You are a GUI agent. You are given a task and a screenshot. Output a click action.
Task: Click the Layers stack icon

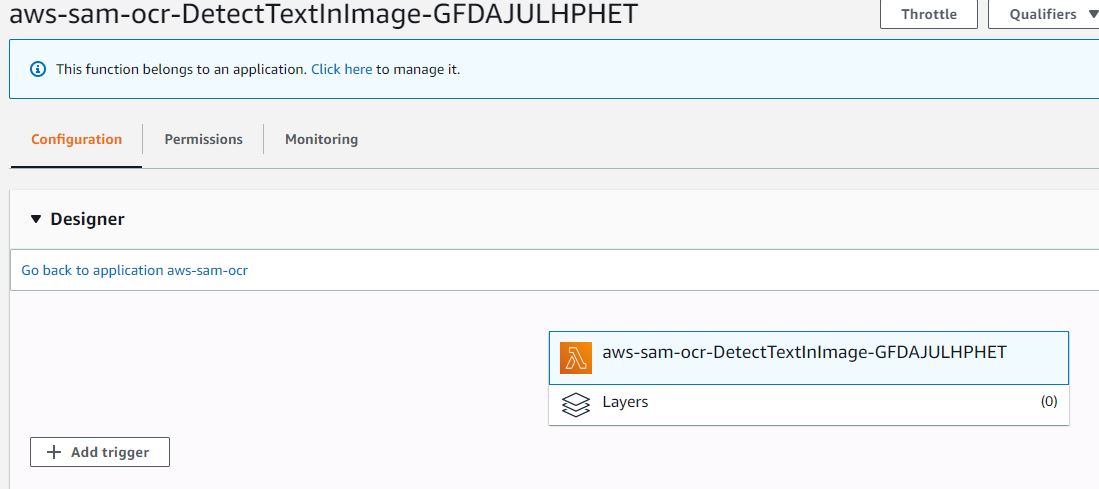pyautogui.click(x=575, y=405)
